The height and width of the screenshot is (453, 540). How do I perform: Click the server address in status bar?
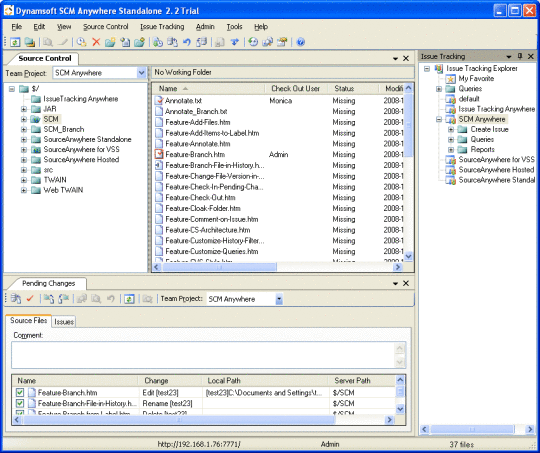tap(199, 444)
